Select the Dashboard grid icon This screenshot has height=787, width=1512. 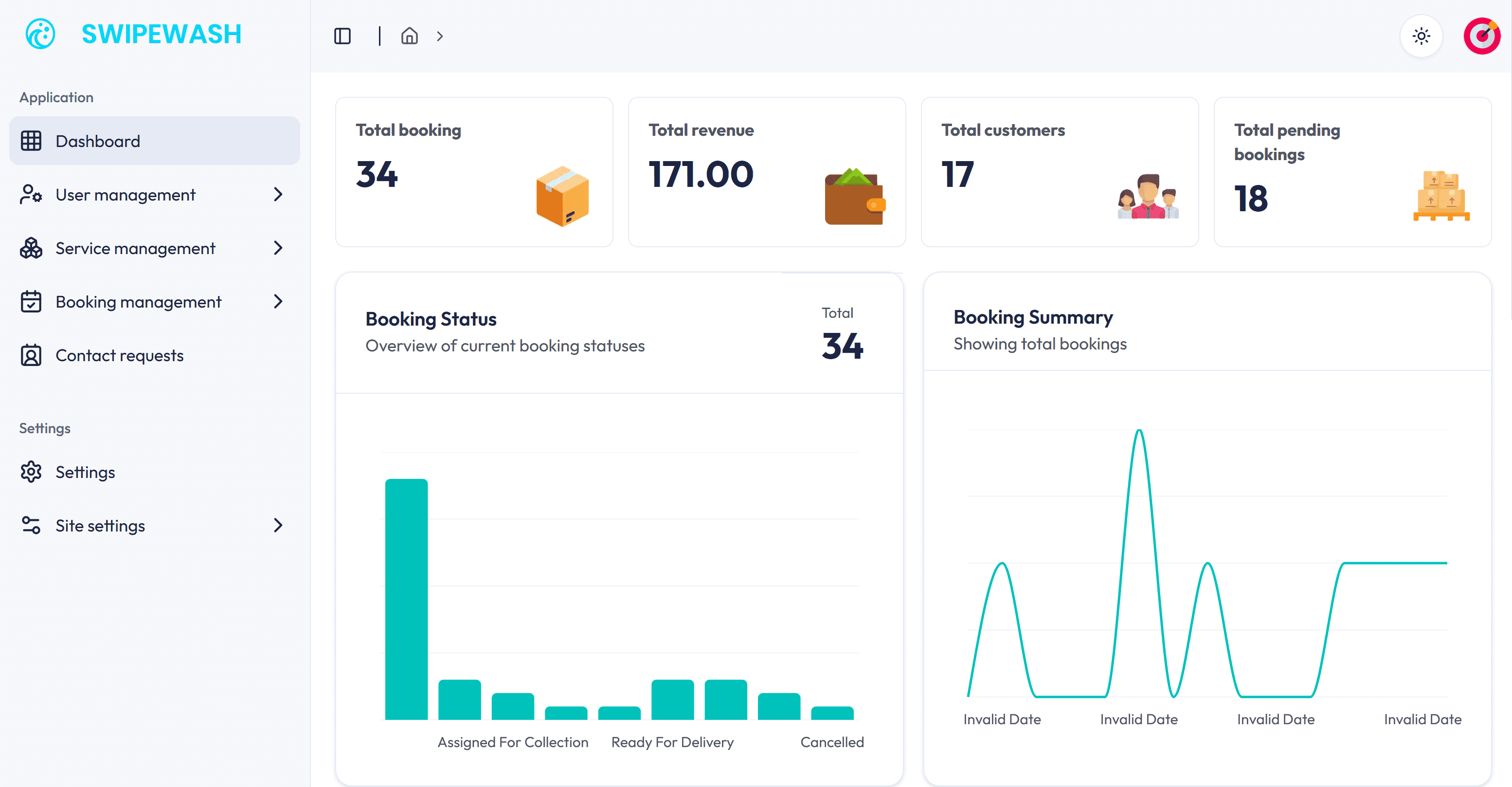pyautogui.click(x=31, y=140)
